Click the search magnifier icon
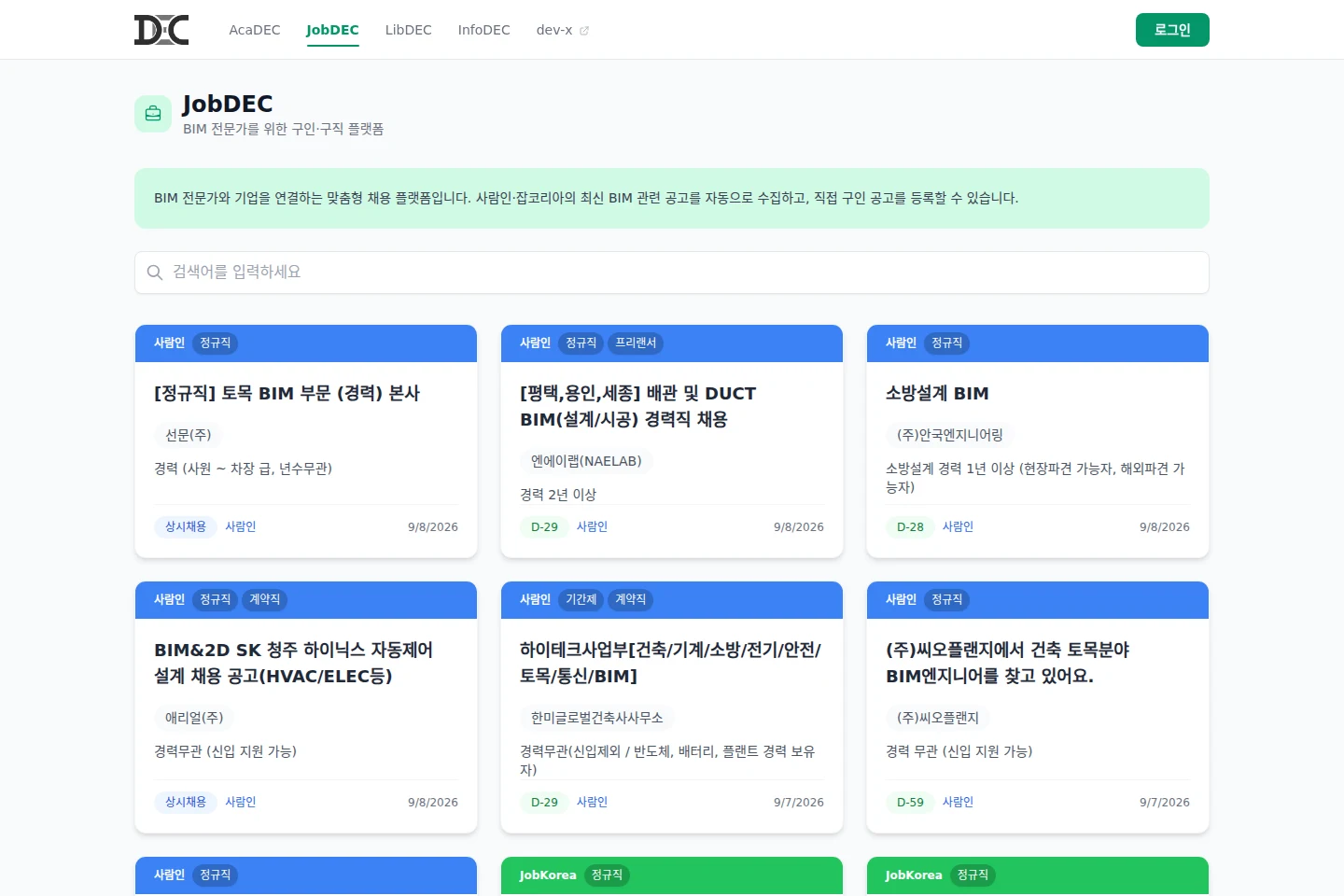This screenshot has width=1344, height=896. coord(155,273)
